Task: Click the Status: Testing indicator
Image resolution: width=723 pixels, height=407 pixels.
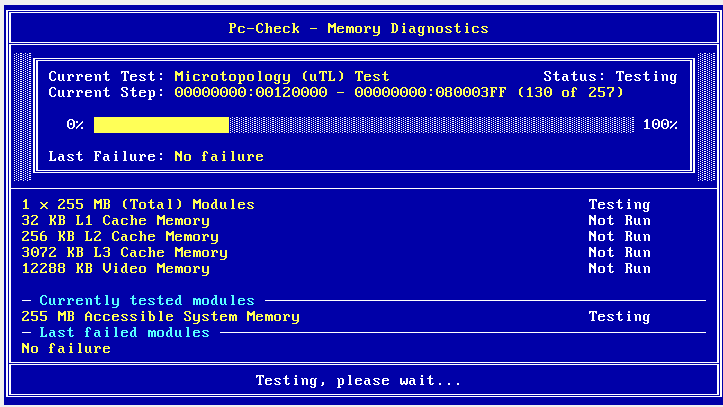Action: (x=610, y=77)
